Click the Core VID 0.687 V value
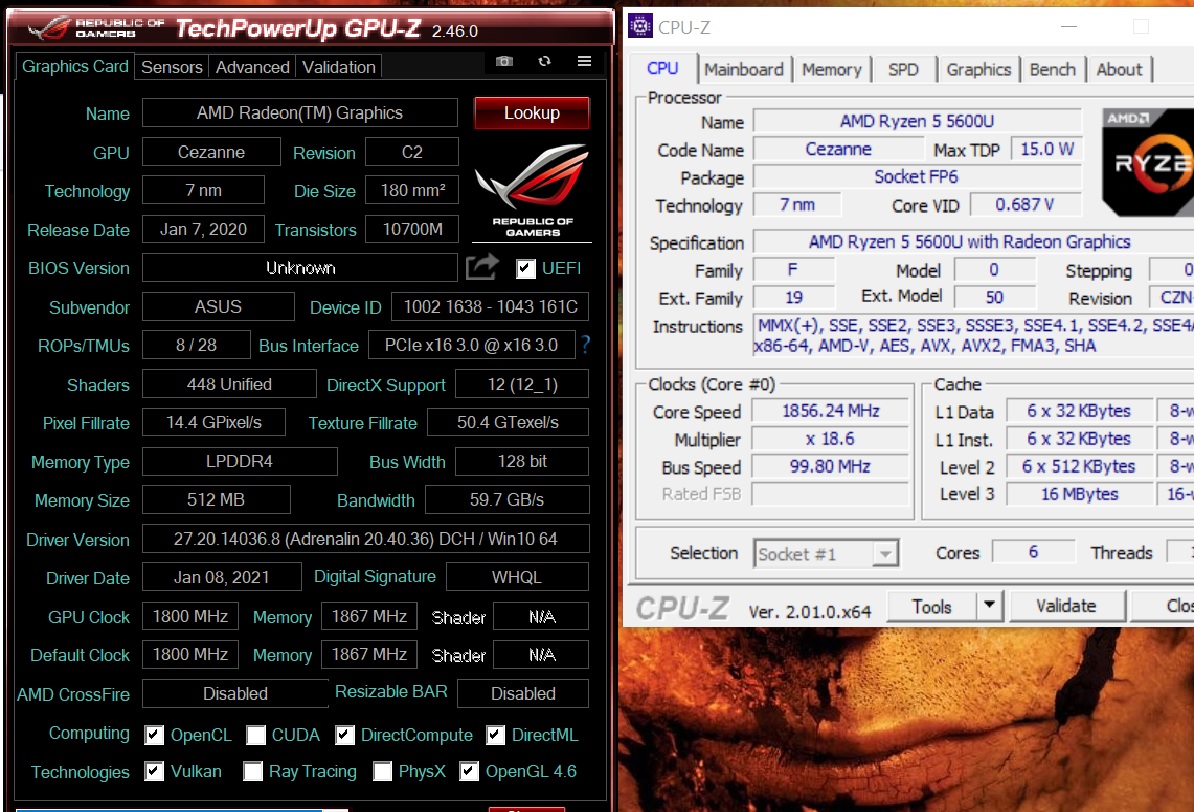The image size is (1194, 812). click(x=1025, y=204)
